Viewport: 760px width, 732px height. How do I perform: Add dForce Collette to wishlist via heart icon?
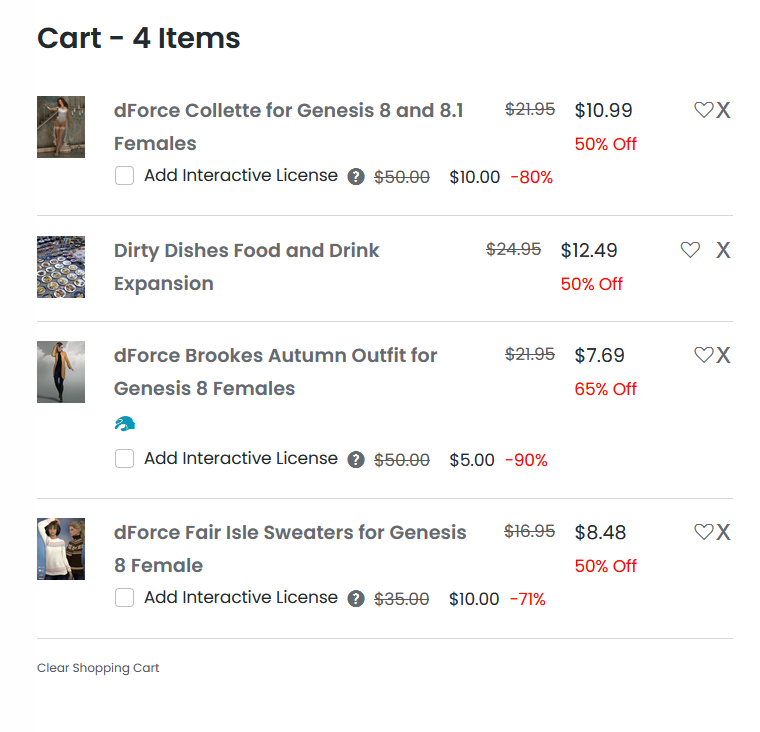[703, 110]
